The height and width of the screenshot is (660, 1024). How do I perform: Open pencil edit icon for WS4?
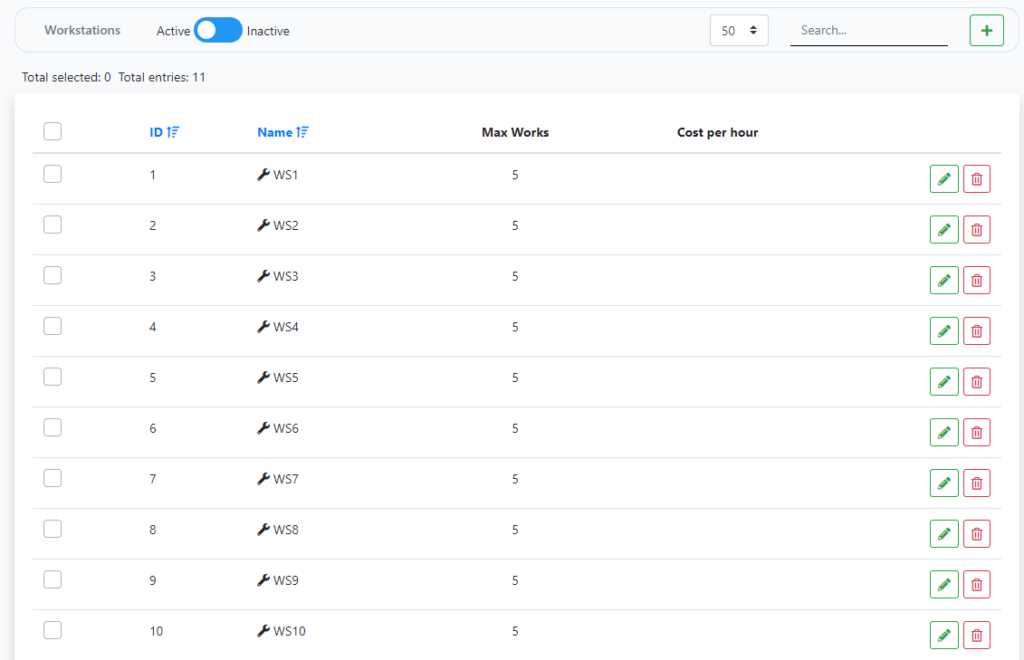pos(943,331)
